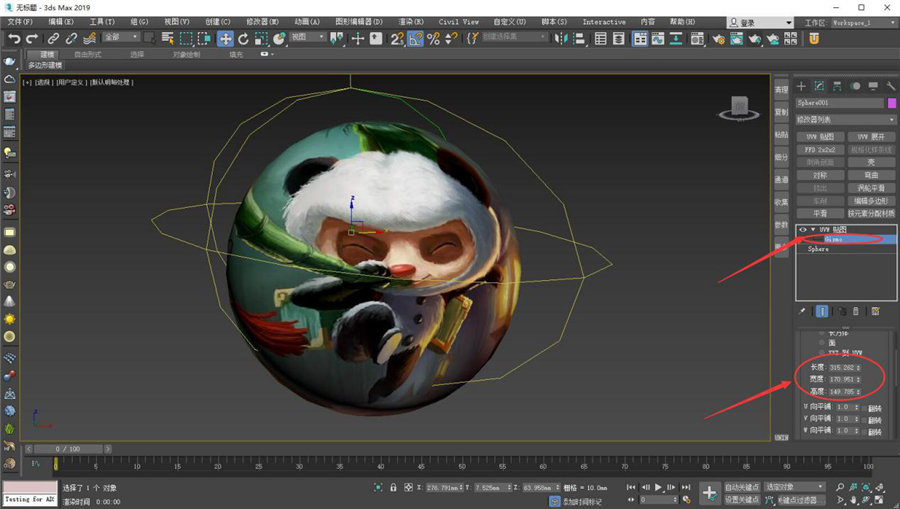Open the Scene Explorer toggle icon
This screenshot has height=509, width=900.
pyautogui.click(x=600, y=38)
